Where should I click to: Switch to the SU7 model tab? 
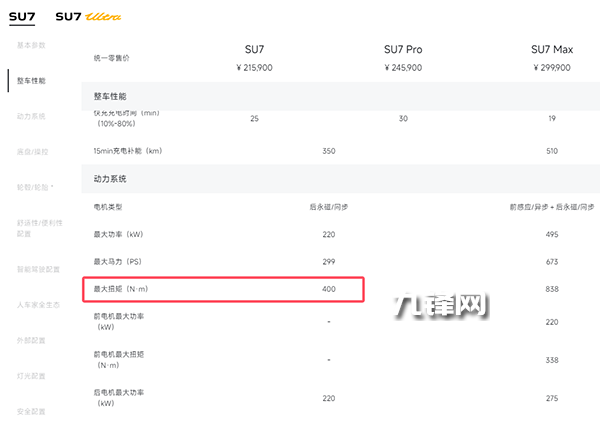tap(22, 16)
